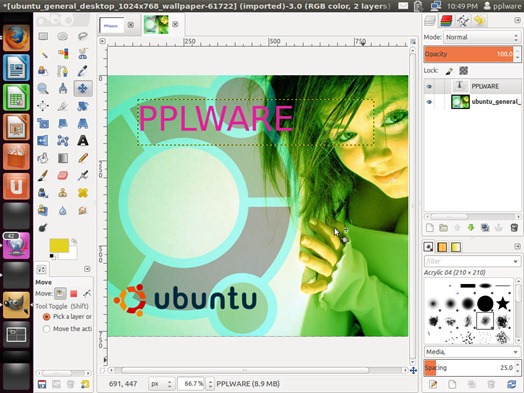Choose 'Move the active layer' option
This screenshot has width=524, height=393.
tap(46, 329)
